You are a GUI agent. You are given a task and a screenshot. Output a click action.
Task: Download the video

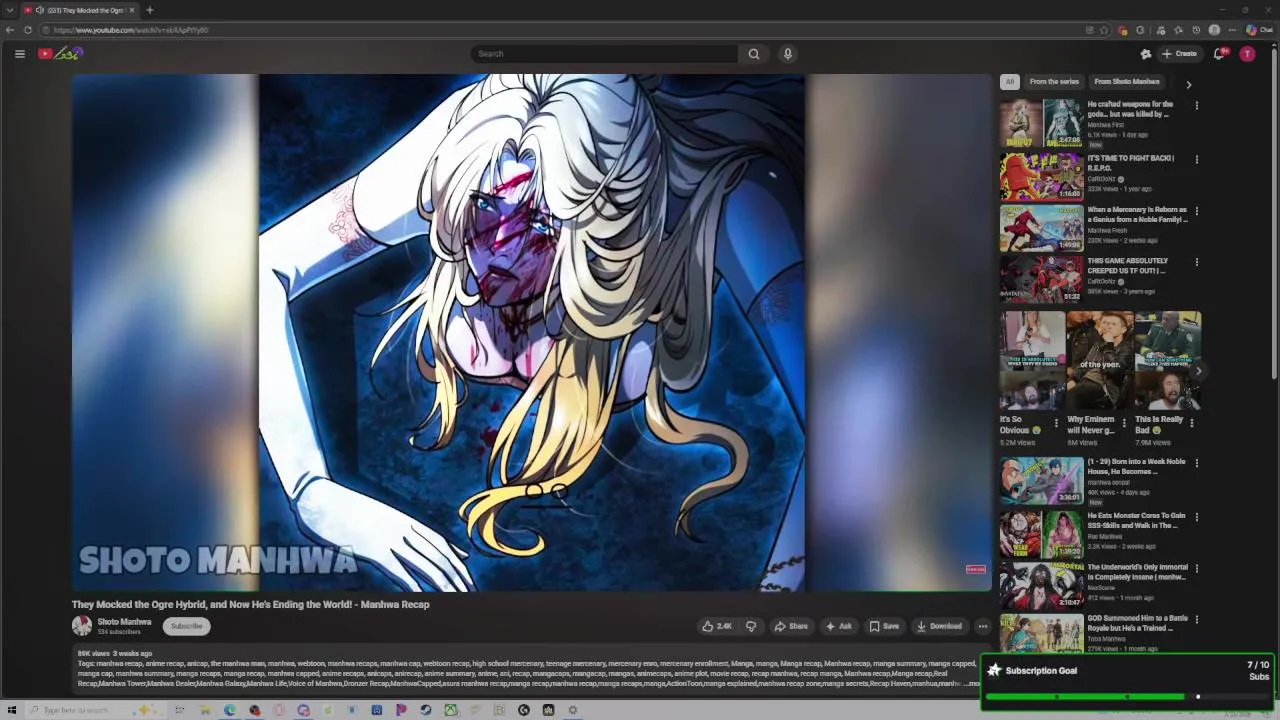tap(940, 626)
